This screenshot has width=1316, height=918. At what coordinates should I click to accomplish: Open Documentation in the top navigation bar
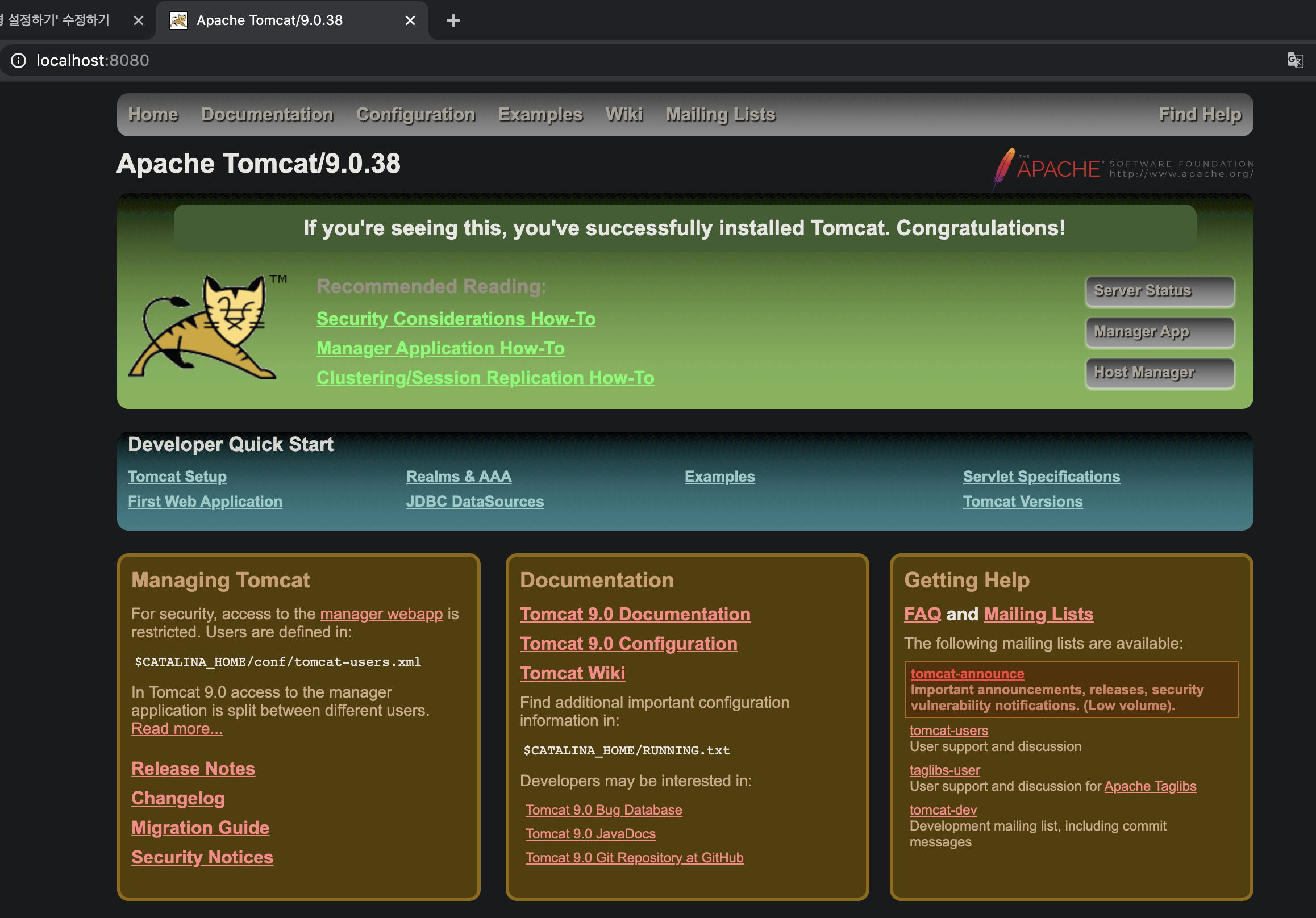tap(267, 115)
